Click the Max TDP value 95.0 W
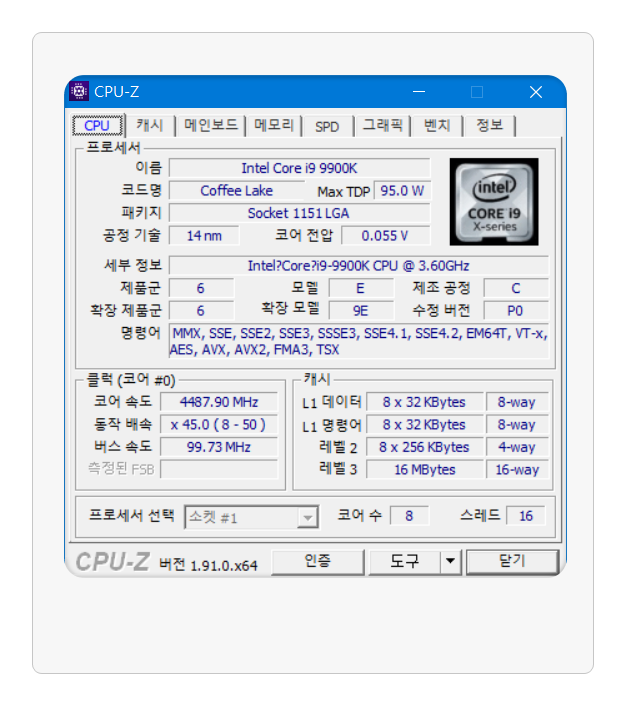 [402, 190]
